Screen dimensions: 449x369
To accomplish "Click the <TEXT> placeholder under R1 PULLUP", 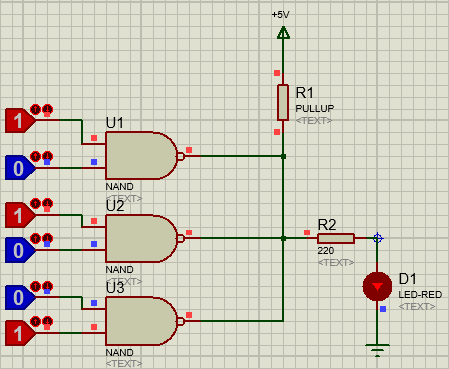I will click(314, 120).
